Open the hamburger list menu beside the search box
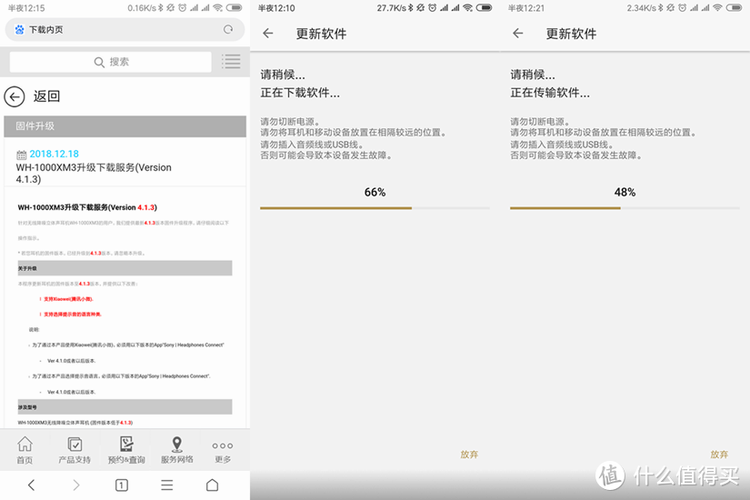The image size is (750, 500). pyautogui.click(x=231, y=61)
